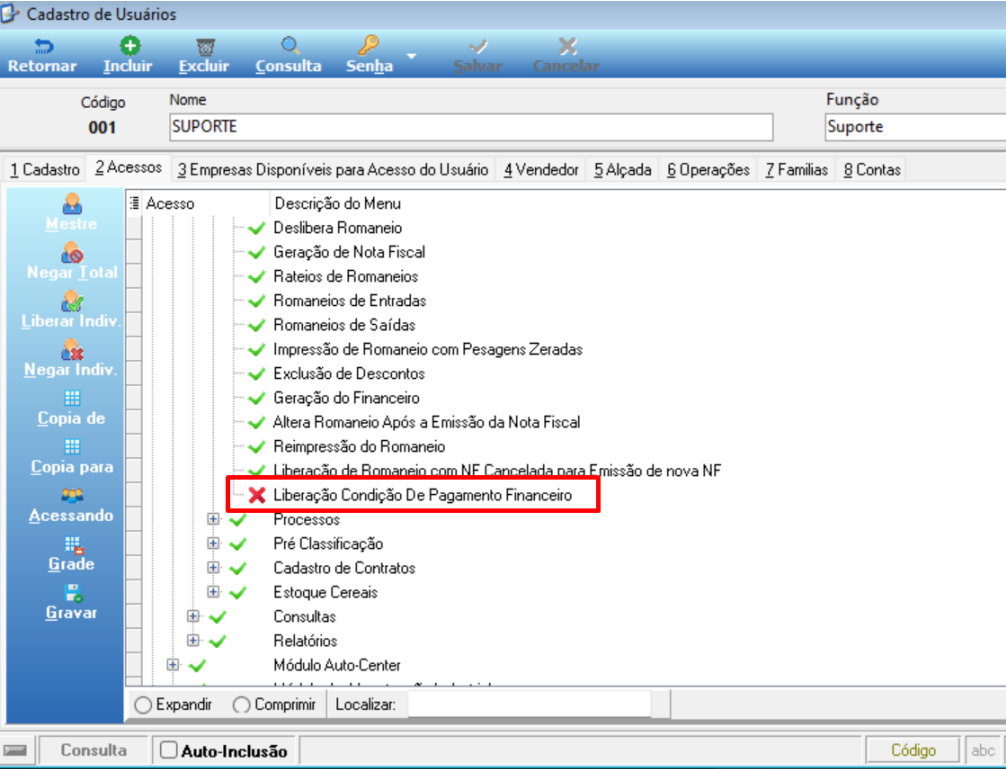This screenshot has height=769, width=1006.
Task: Click Copia para grid icon
Action: point(72,447)
